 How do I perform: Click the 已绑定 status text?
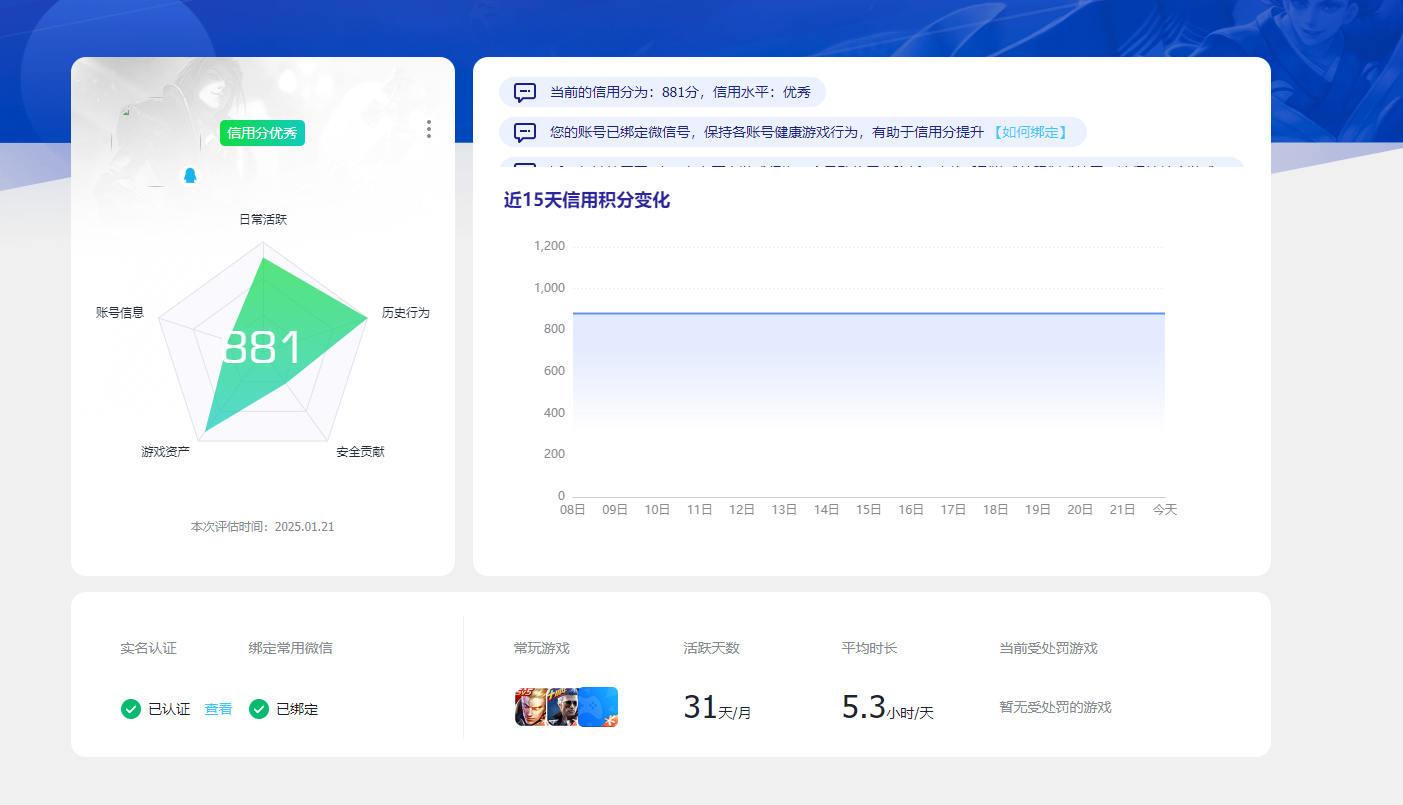point(297,709)
